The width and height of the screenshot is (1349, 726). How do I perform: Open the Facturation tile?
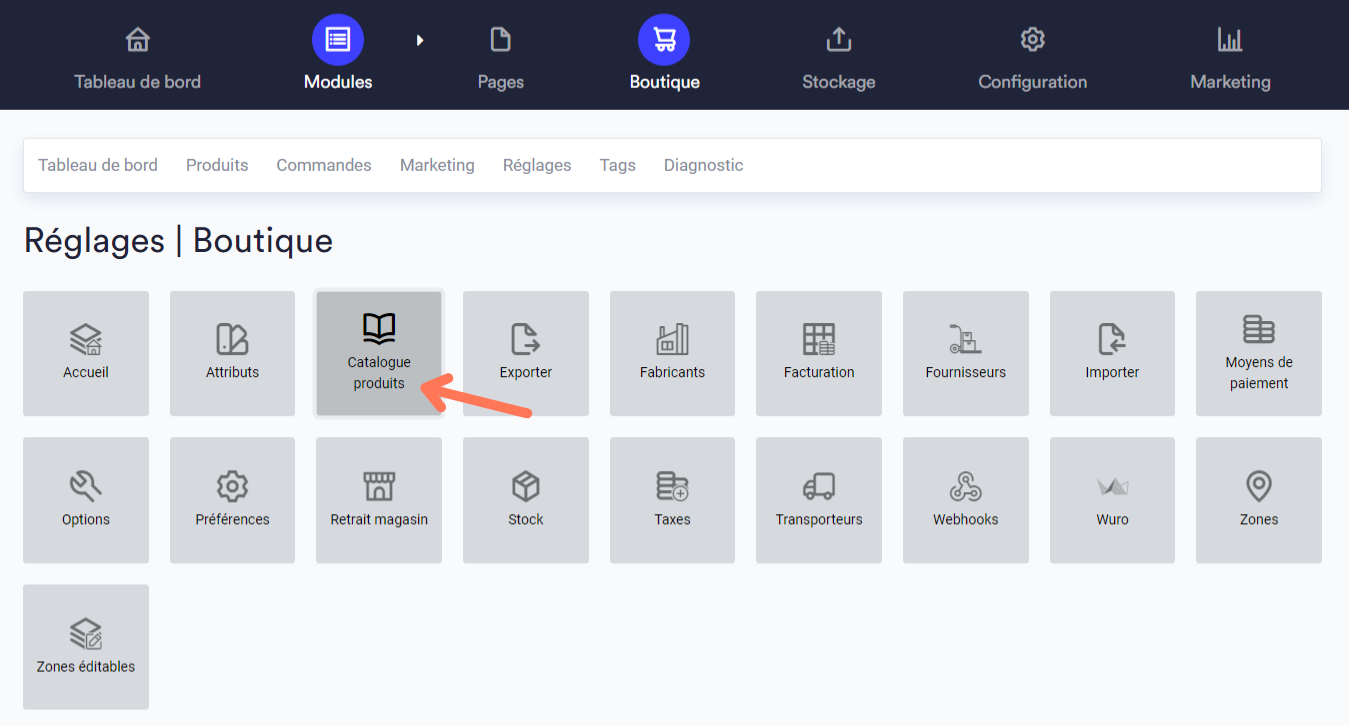(819, 353)
